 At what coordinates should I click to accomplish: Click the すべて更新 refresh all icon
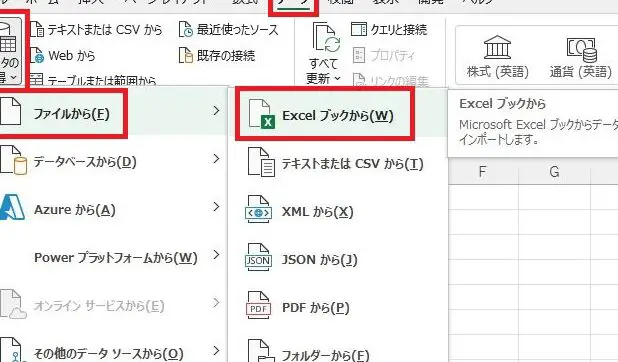coord(326,37)
